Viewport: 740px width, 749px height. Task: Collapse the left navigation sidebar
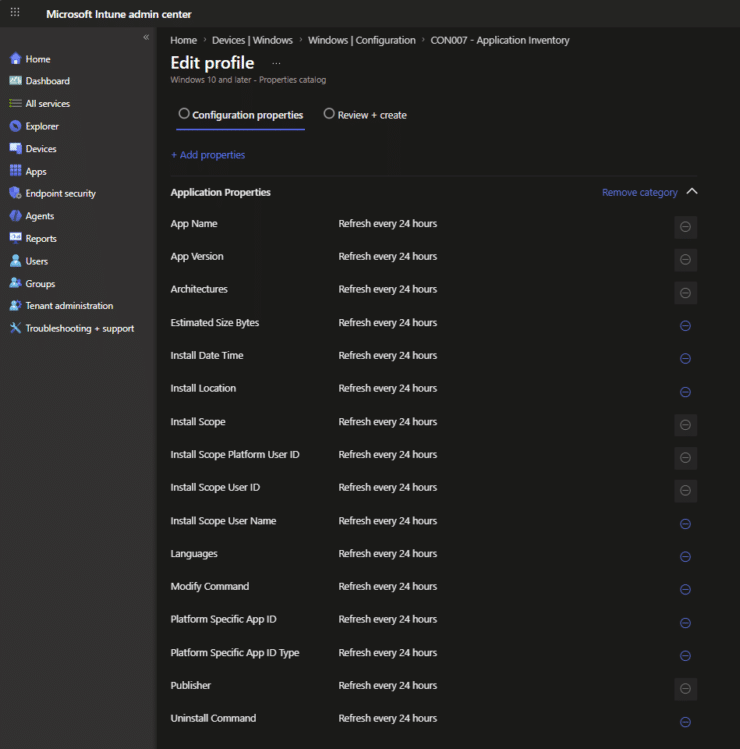[146, 37]
